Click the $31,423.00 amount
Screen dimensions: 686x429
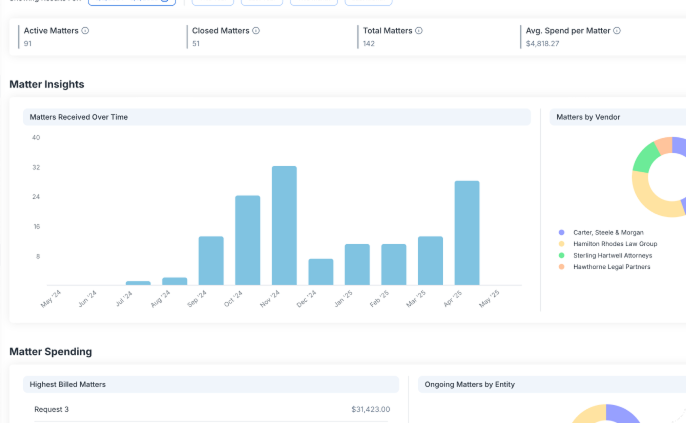coord(371,409)
